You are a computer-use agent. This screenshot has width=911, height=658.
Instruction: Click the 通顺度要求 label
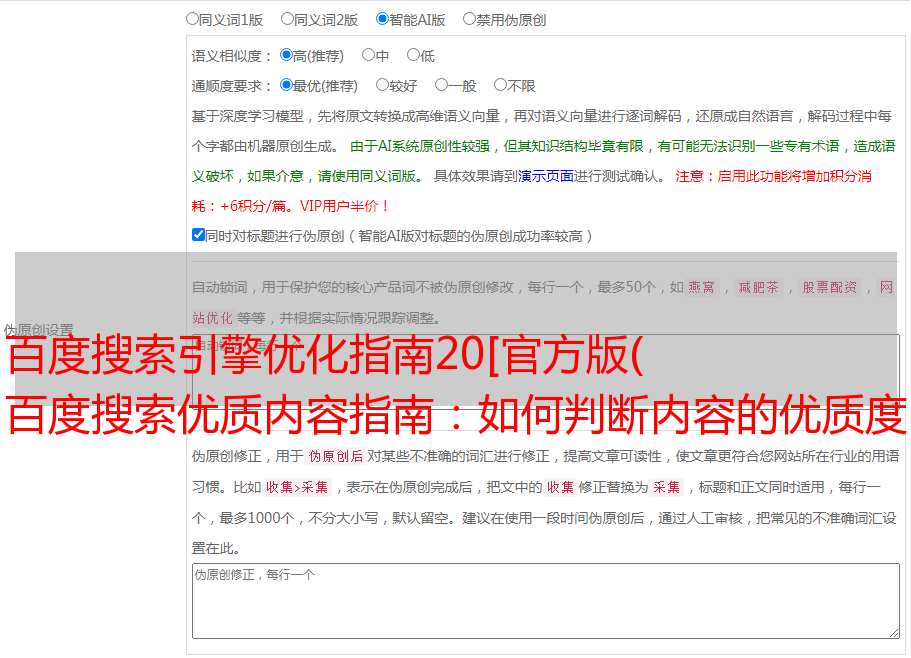tap(232, 86)
